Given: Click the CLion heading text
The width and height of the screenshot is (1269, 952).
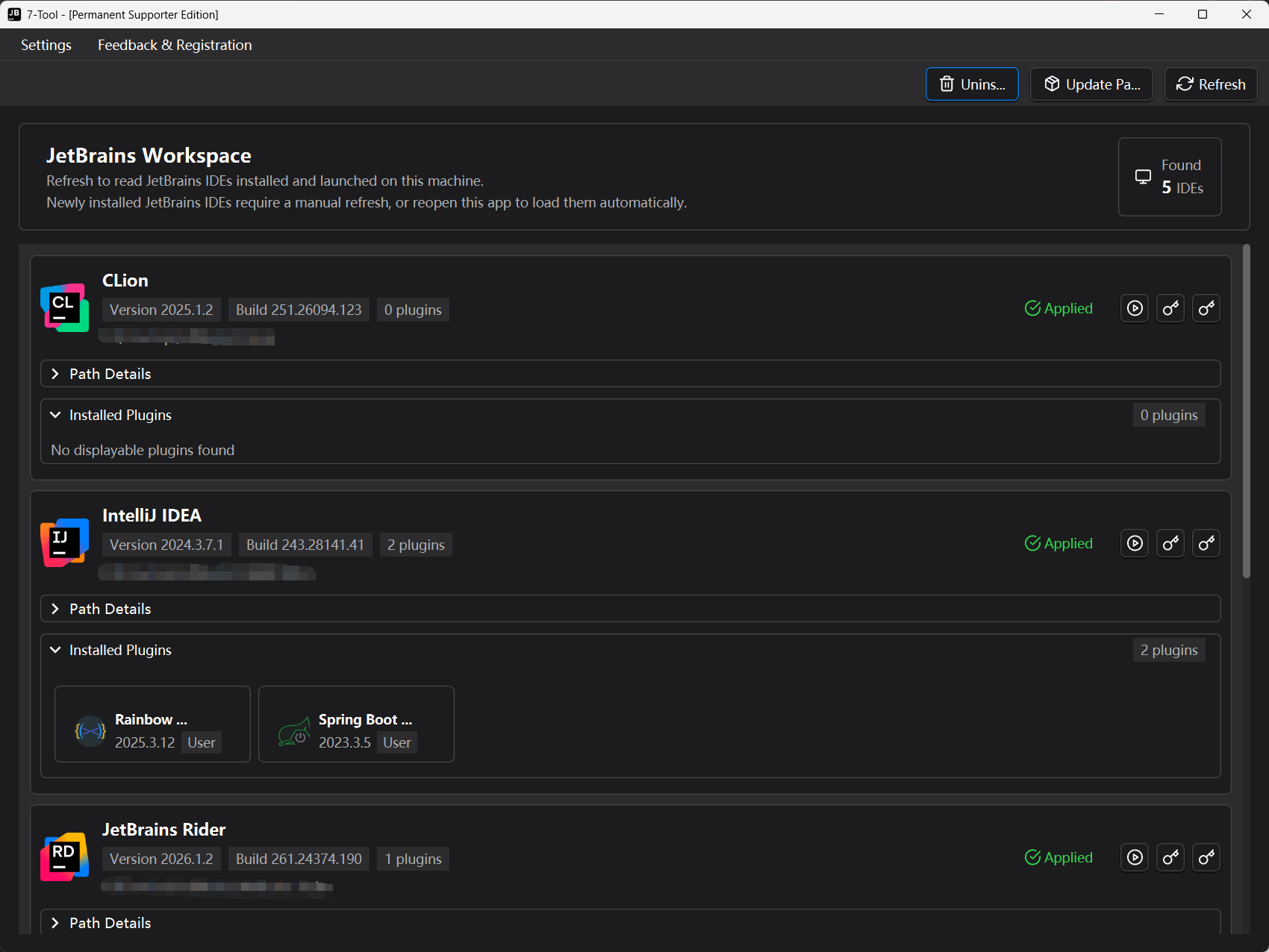Looking at the screenshot, I should coord(125,281).
